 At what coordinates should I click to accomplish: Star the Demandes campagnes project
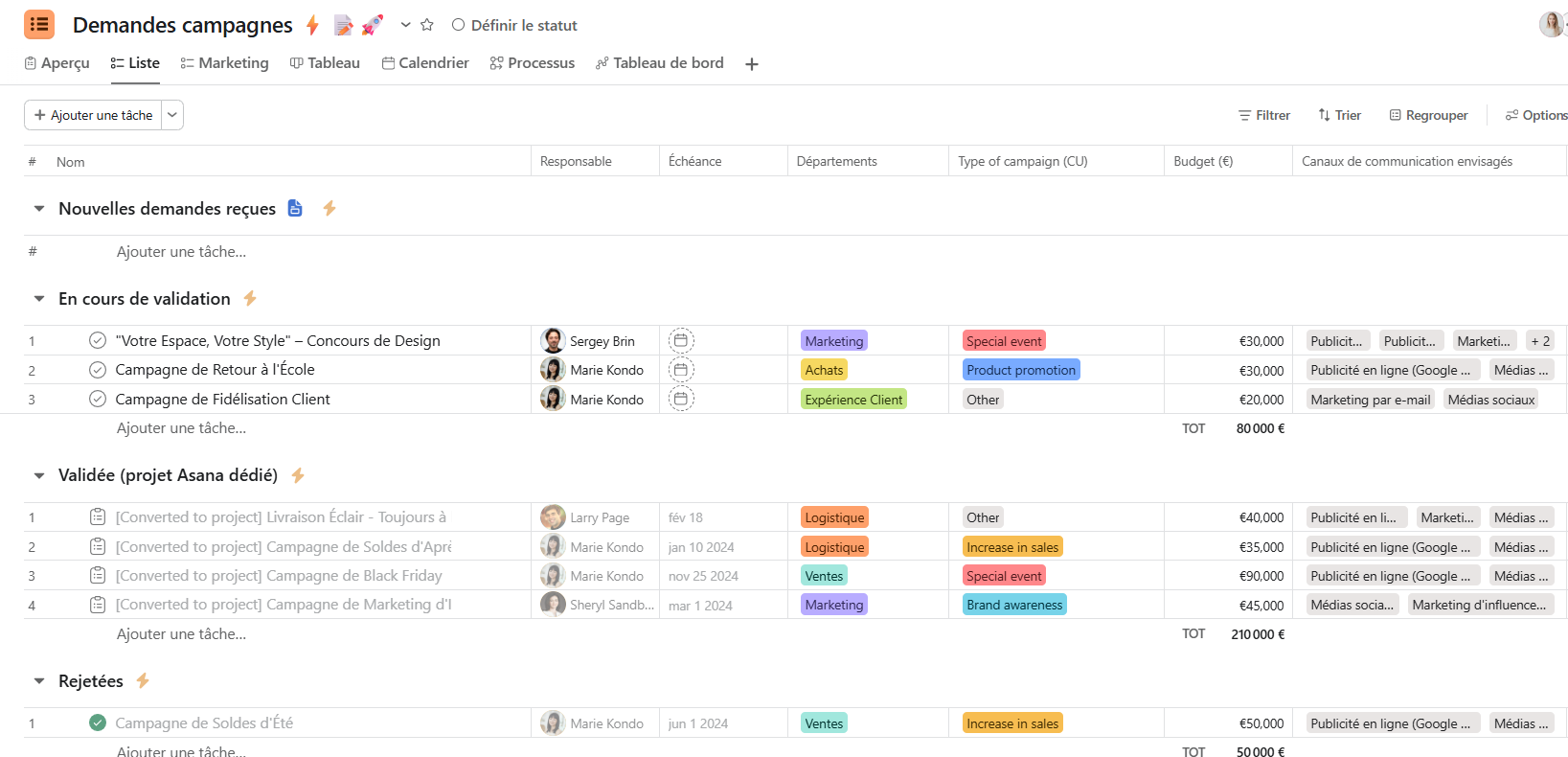point(427,25)
